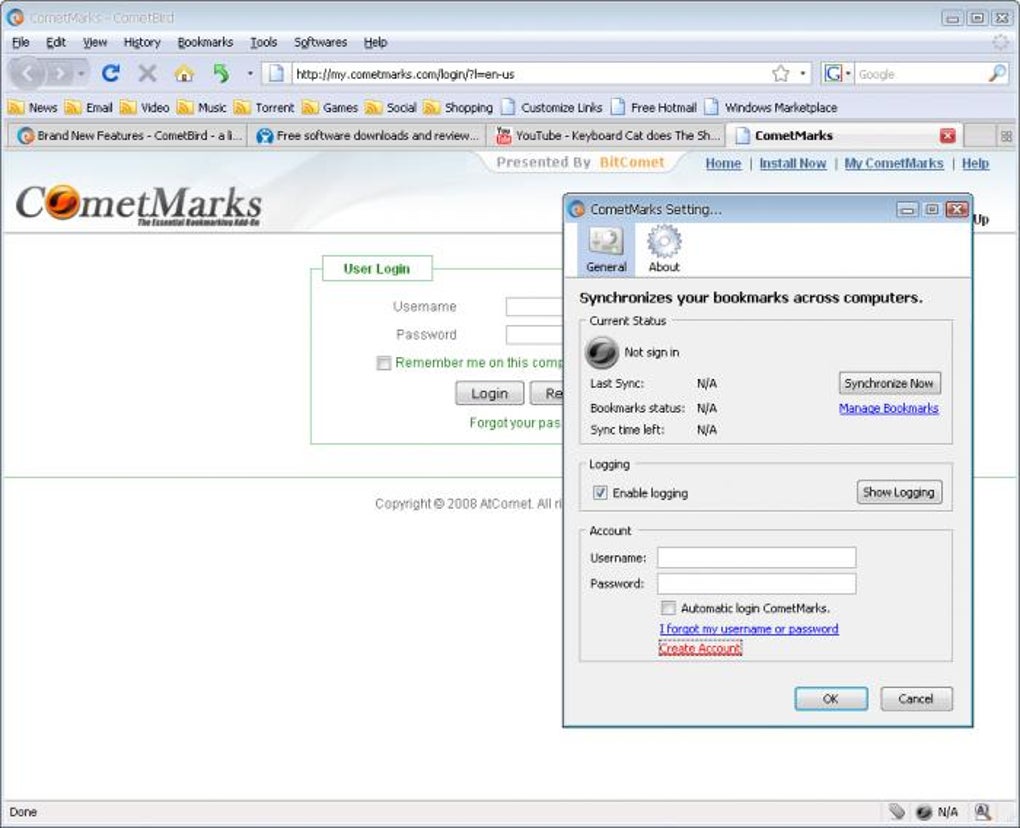
Task: Click the Synchronize Now button
Action: click(x=889, y=383)
